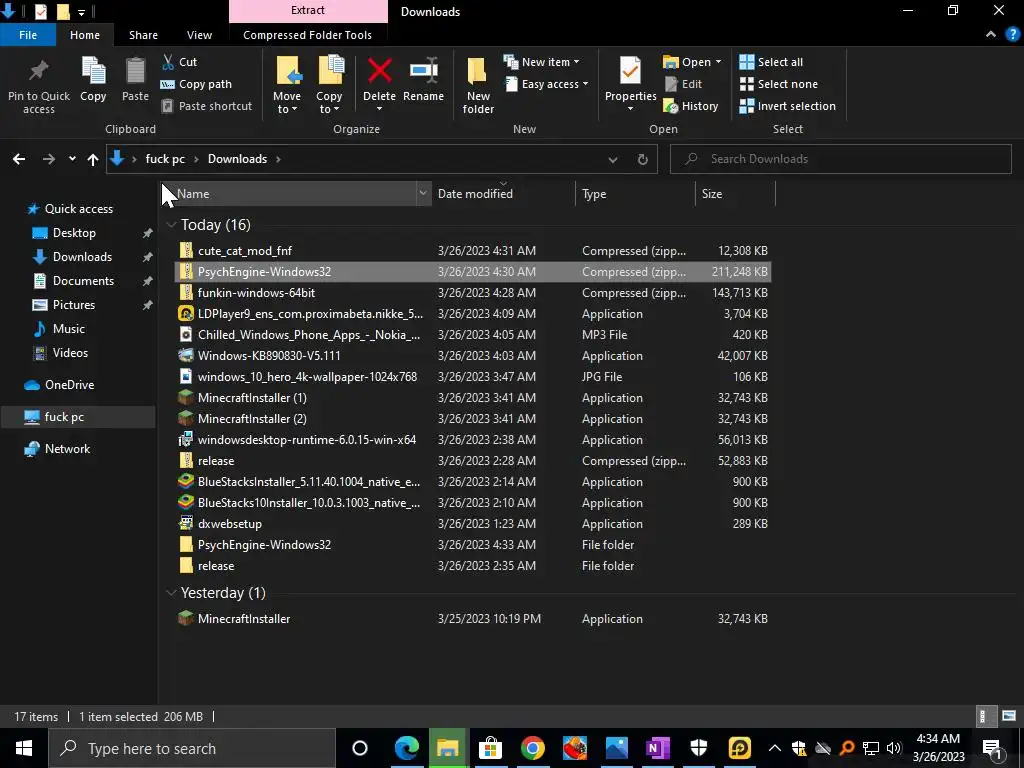Select the dxwebsetup application
Screen dimensions: 1024x768
point(472,524)
